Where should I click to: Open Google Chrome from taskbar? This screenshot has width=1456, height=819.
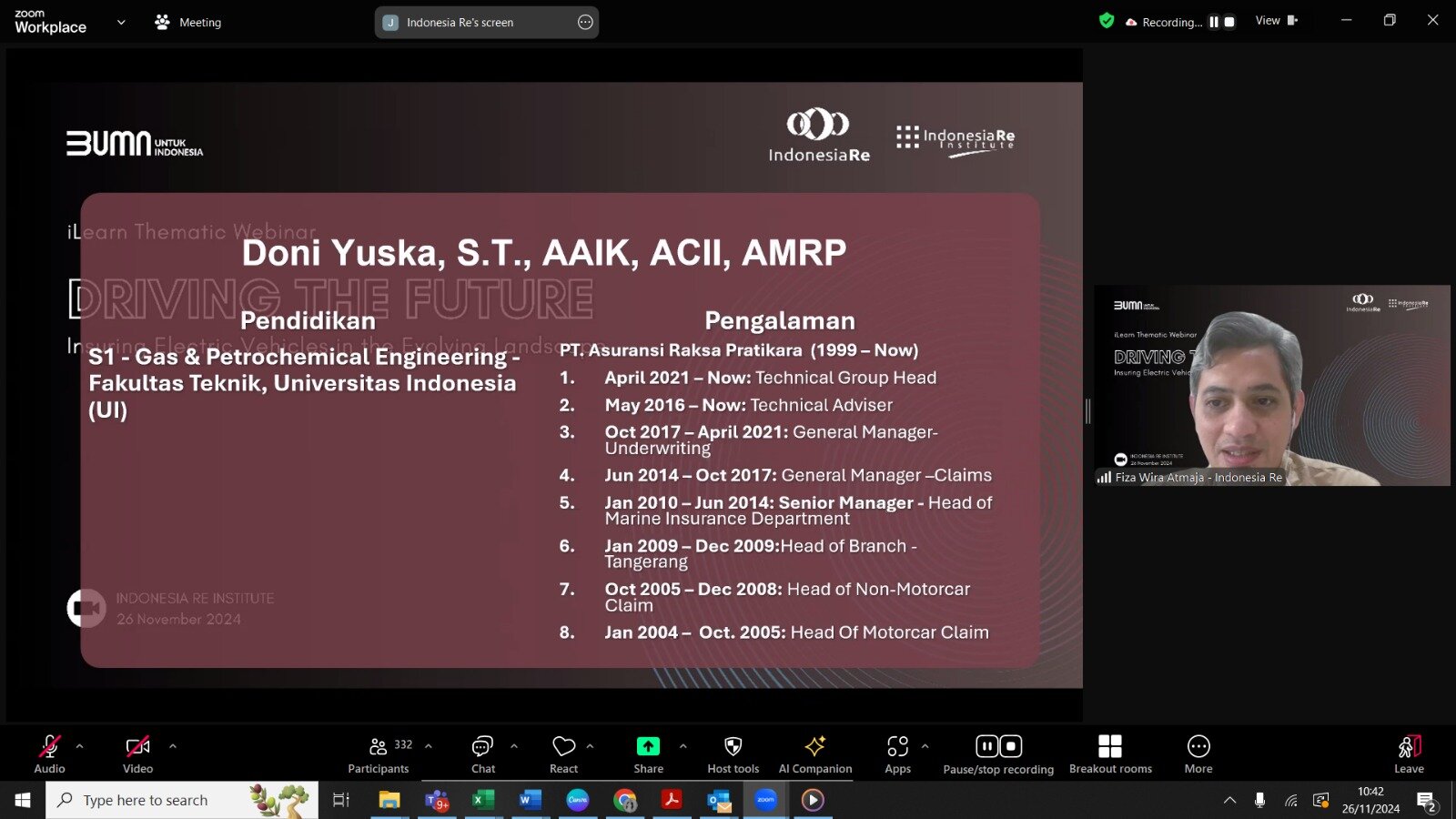coord(625,800)
